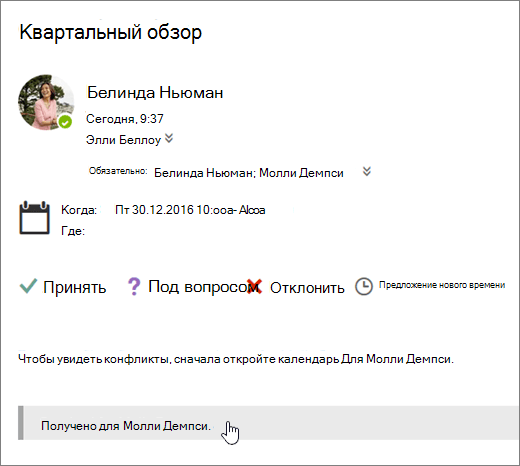
Task: Click the Элли Беллоу recipient name
Action: pyautogui.click(x=123, y=140)
